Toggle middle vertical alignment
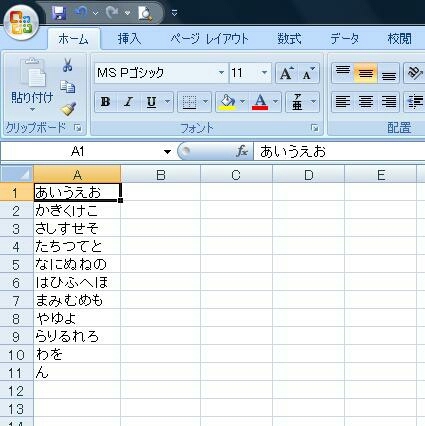 [366, 73]
